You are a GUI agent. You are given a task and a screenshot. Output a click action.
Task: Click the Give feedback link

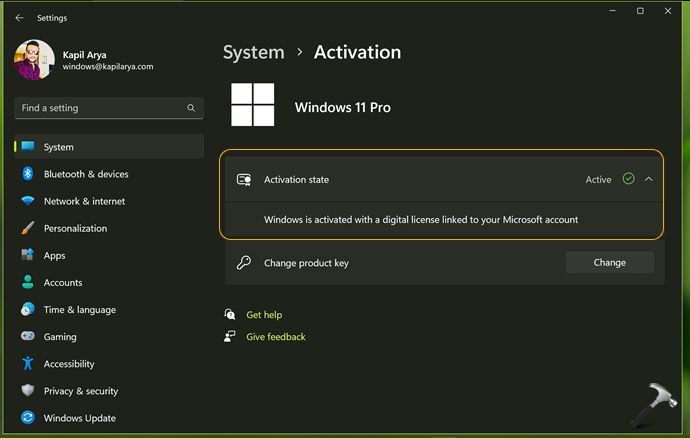[275, 337]
